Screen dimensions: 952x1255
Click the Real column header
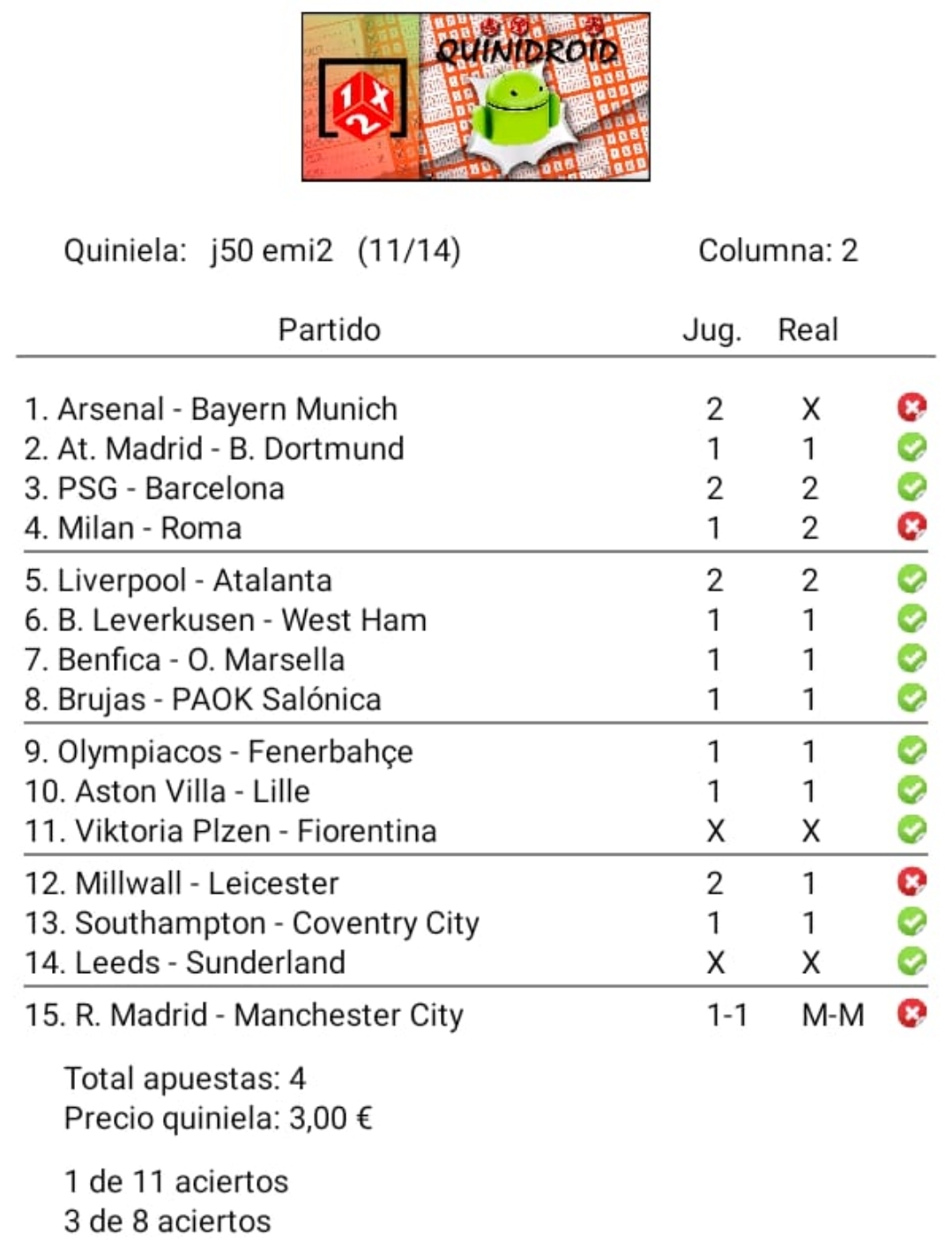point(807,330)
